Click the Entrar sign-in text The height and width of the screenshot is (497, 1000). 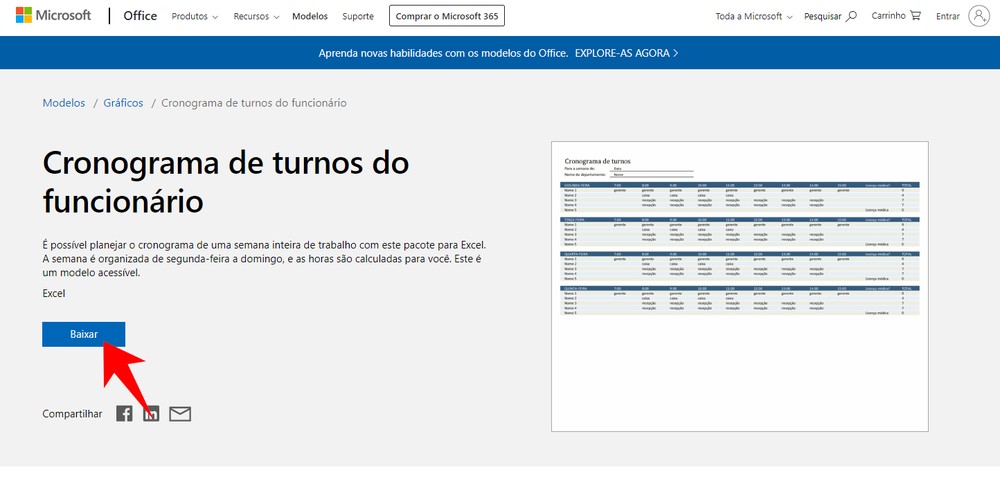(x=948, y=17)
